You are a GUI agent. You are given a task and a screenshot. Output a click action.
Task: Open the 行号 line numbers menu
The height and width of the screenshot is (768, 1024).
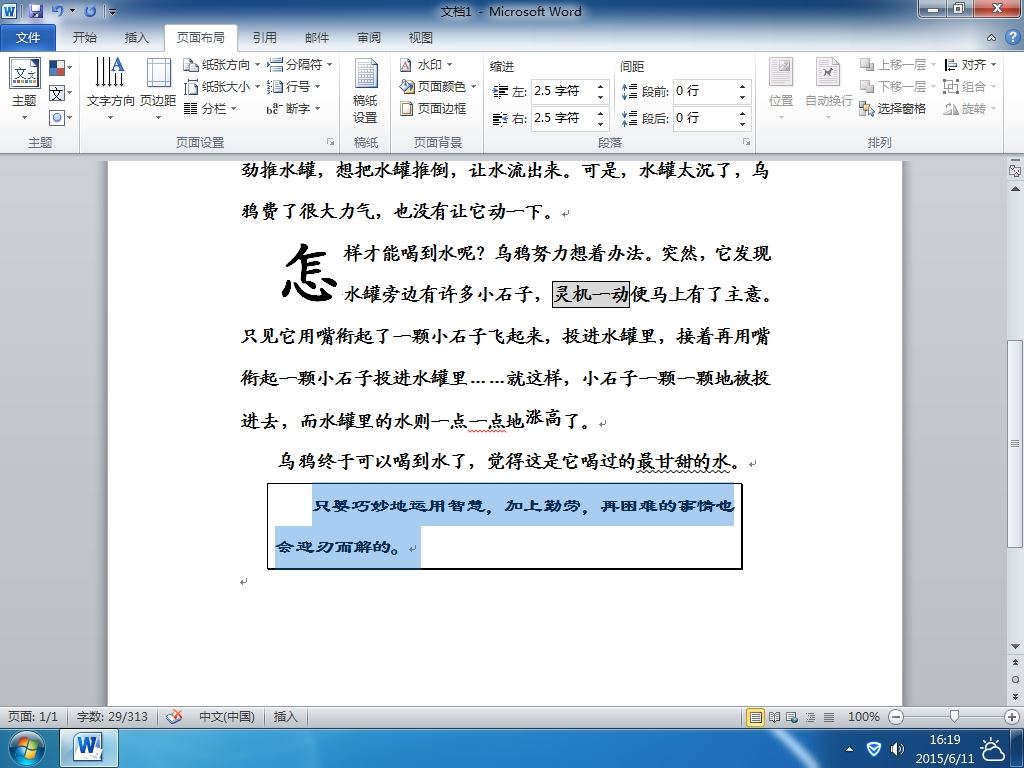[x=295, y=86]
